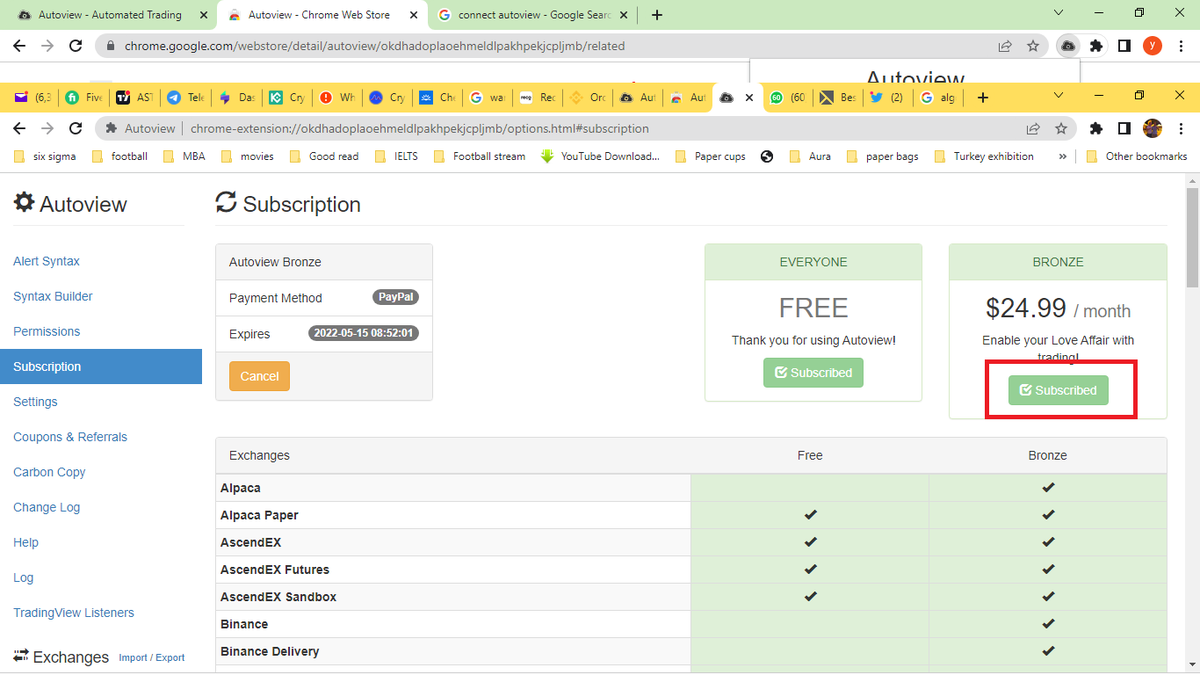Open the 'six sigma' bookmark folder
Viewport: 1200px width, 675px height.
pos(45,156)
